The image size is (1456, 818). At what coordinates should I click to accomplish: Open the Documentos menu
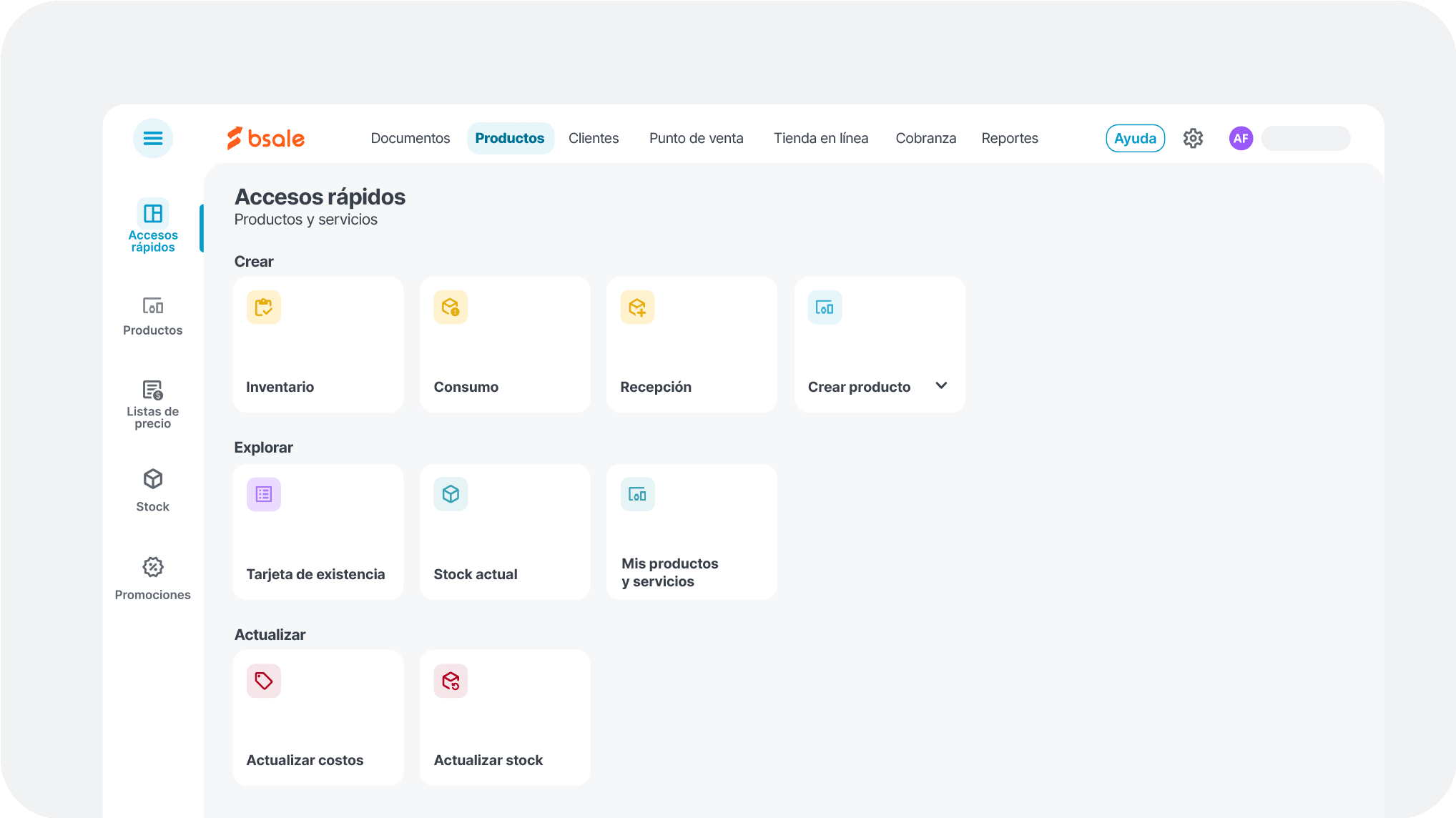[x=410, y=138]
